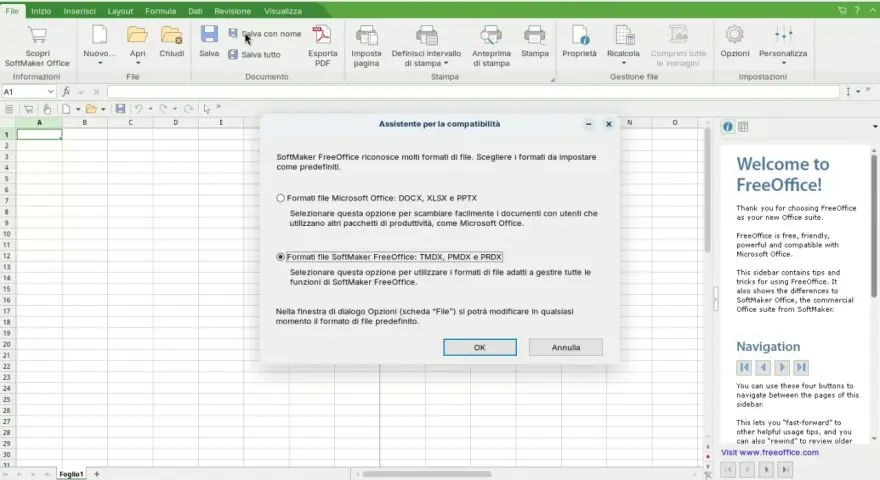Click the Scopri SoftMaker Office cart icon
This screenshot has height=480, width=880.
tap(37, 35)
